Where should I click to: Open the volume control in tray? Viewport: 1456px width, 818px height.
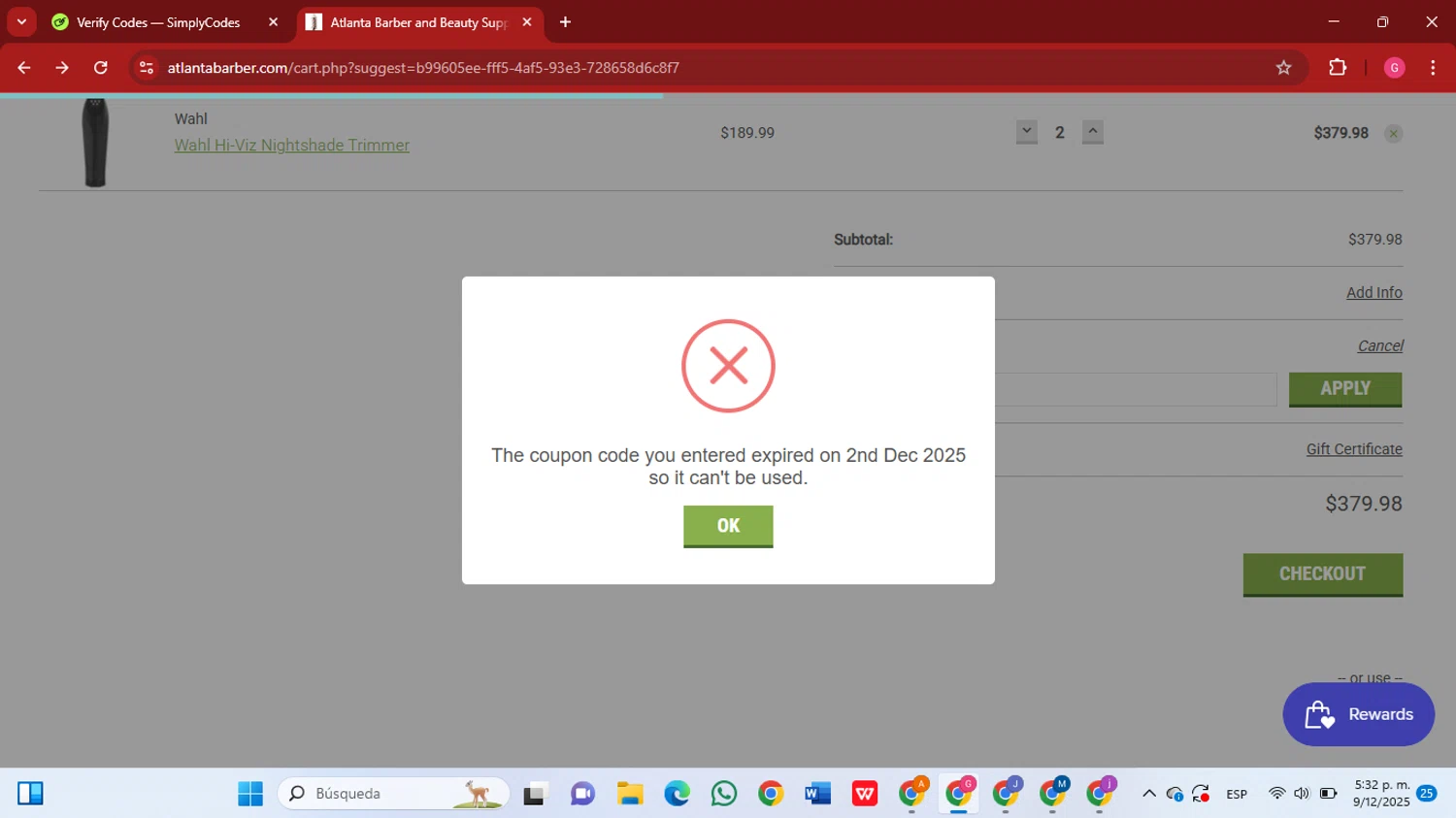click(1302, 794)
